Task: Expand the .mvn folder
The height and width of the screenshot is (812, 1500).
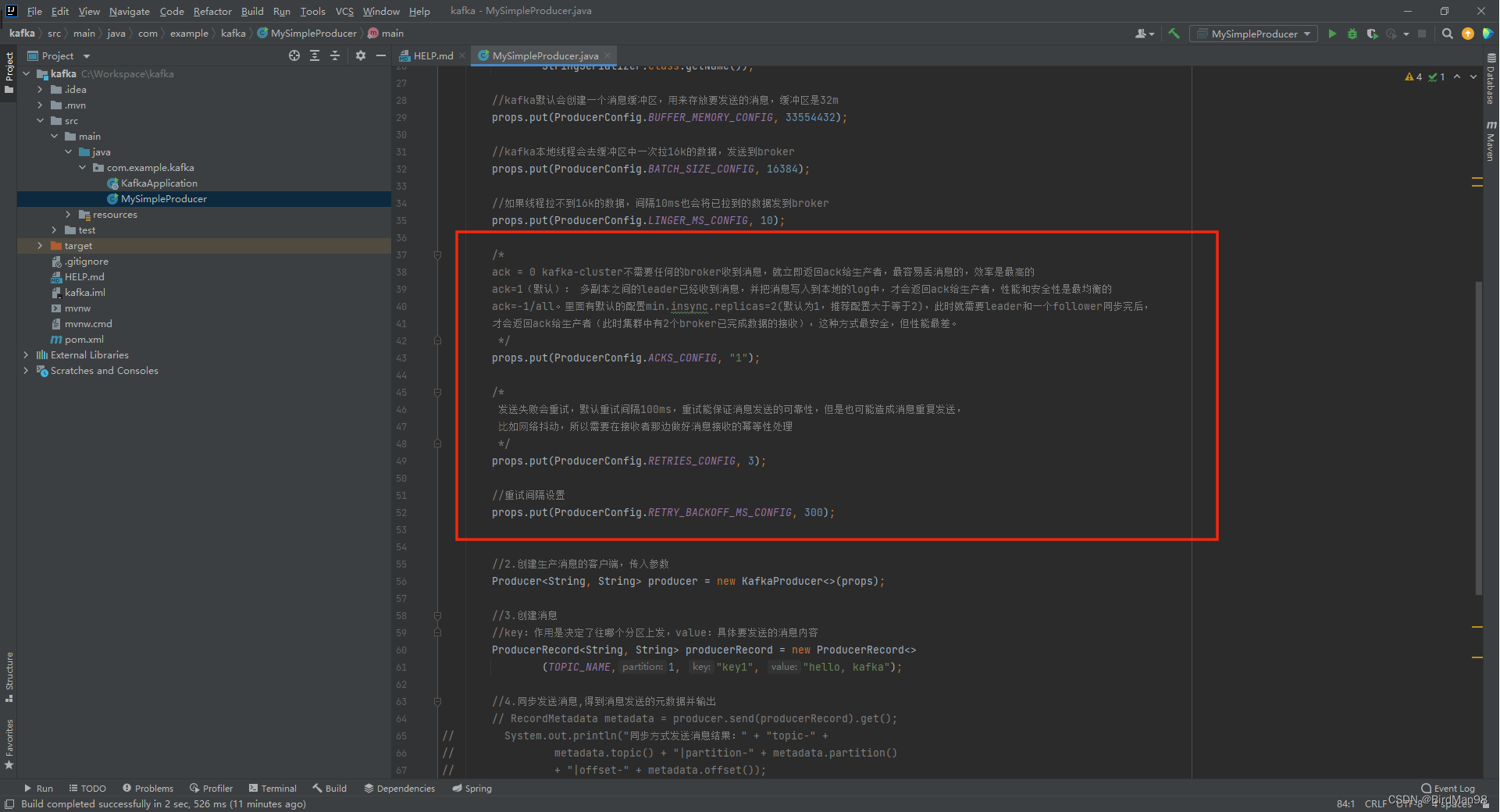Action: pos(40,105)
